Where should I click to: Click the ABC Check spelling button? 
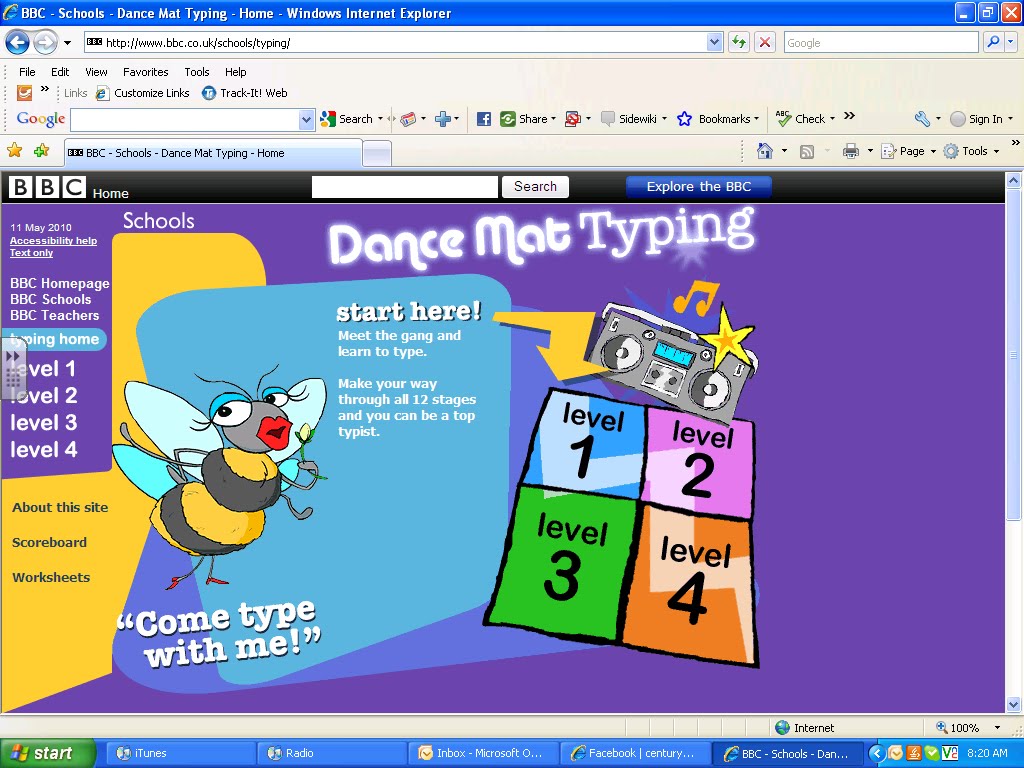pos(801,119)
